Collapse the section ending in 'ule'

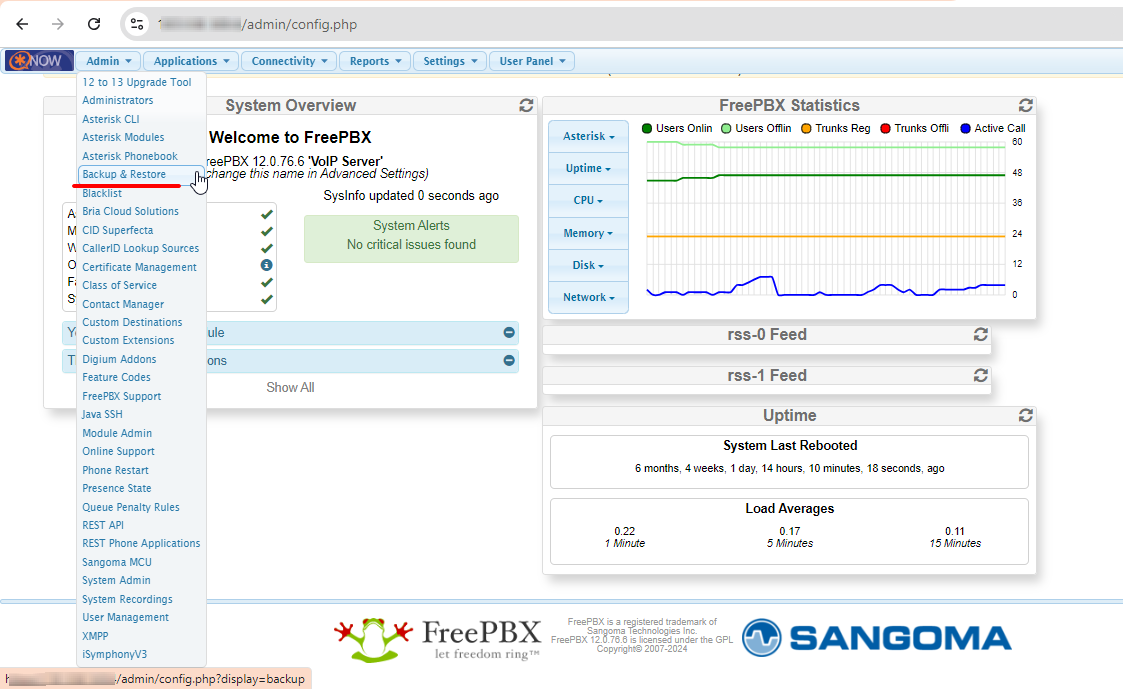[509, 332]
